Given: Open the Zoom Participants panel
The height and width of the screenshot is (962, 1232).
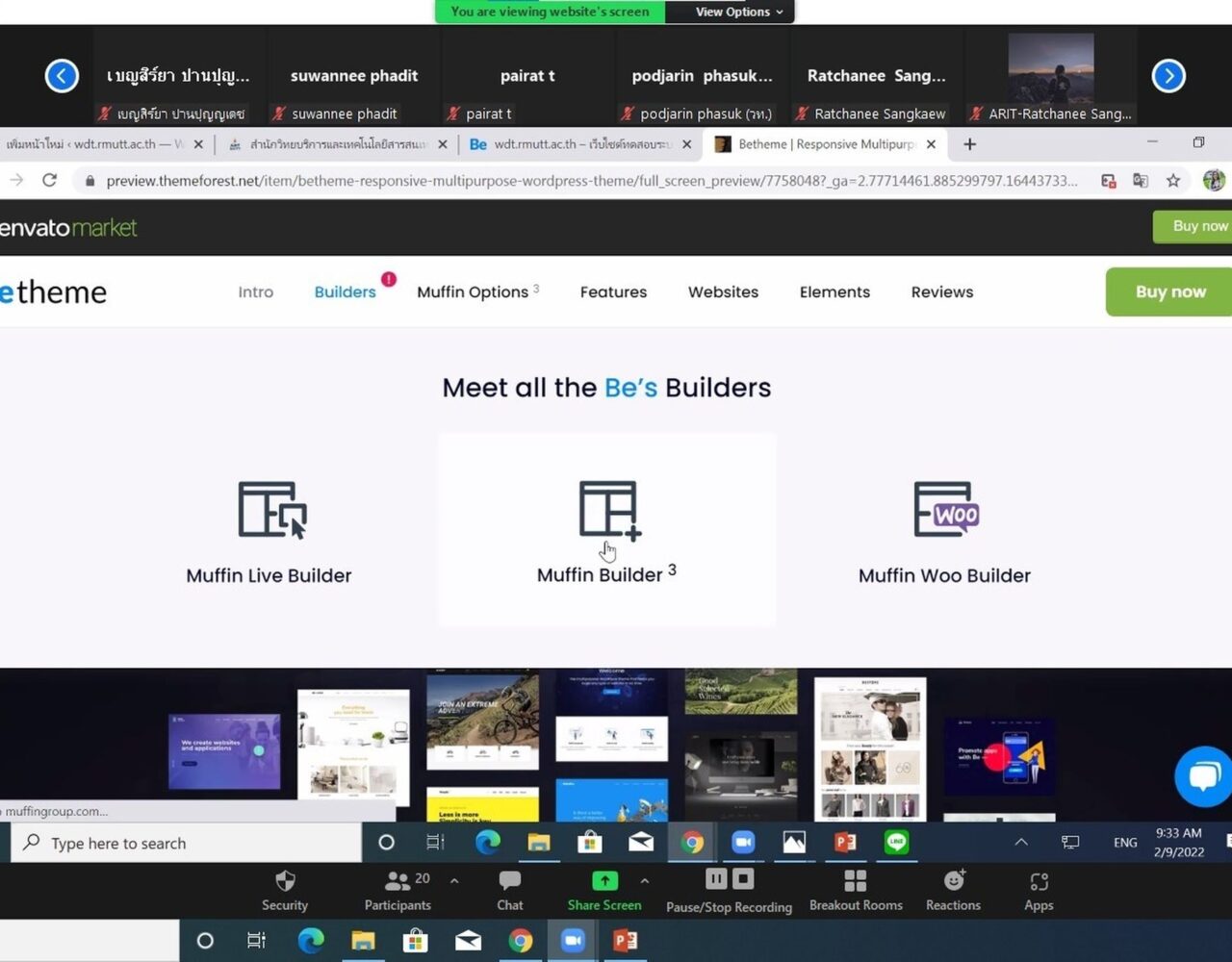Looking at the screenshot, I should [x=398, y=891].
